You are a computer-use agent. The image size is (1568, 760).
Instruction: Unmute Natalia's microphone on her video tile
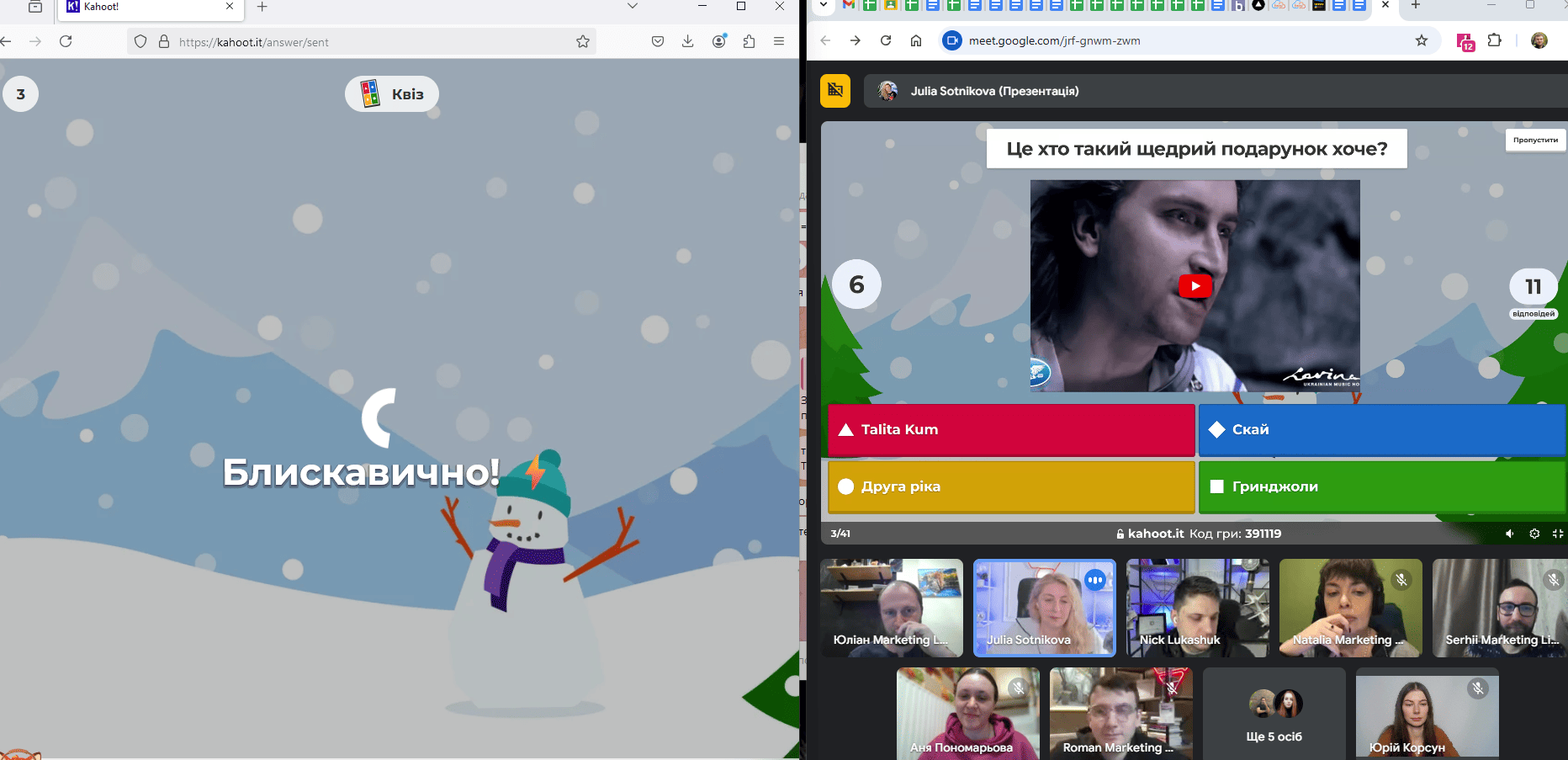[1401, 579]
